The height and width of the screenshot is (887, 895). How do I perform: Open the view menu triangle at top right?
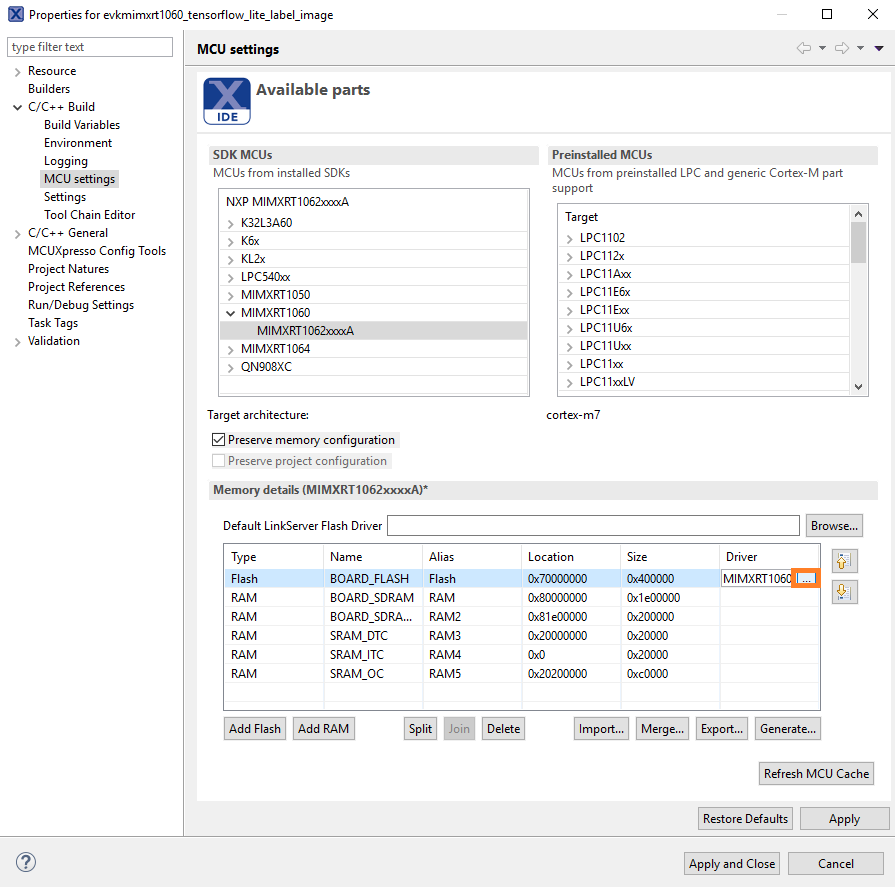[x=879, y=49]
